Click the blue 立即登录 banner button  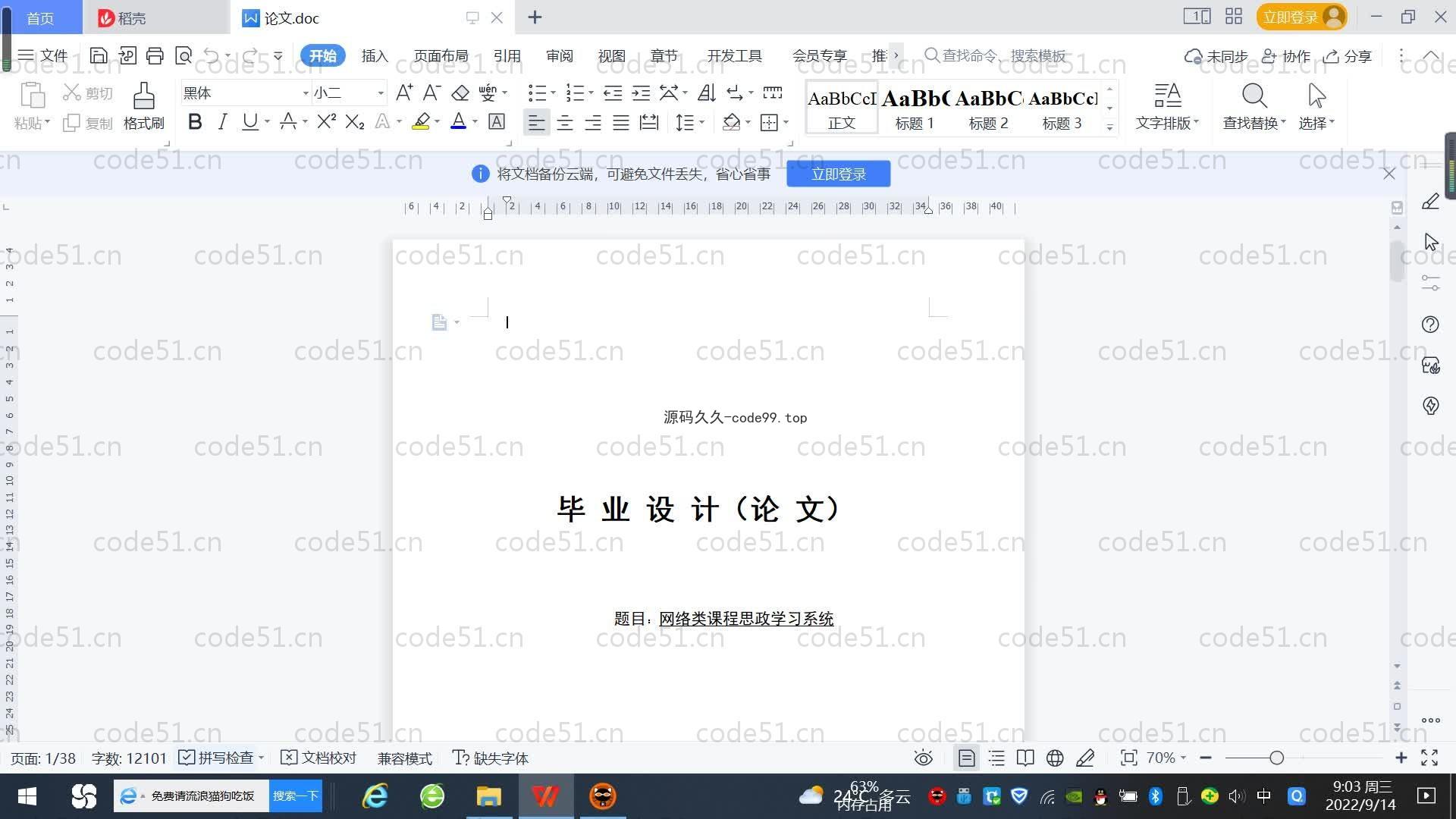[x=838, y=174]
